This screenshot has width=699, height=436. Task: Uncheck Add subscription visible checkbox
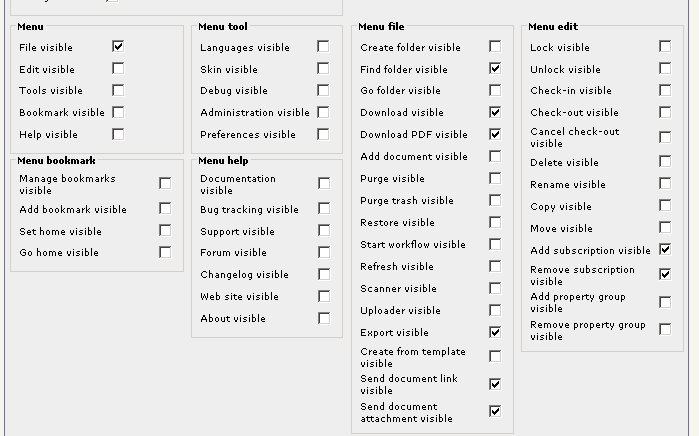click(665, 249)
